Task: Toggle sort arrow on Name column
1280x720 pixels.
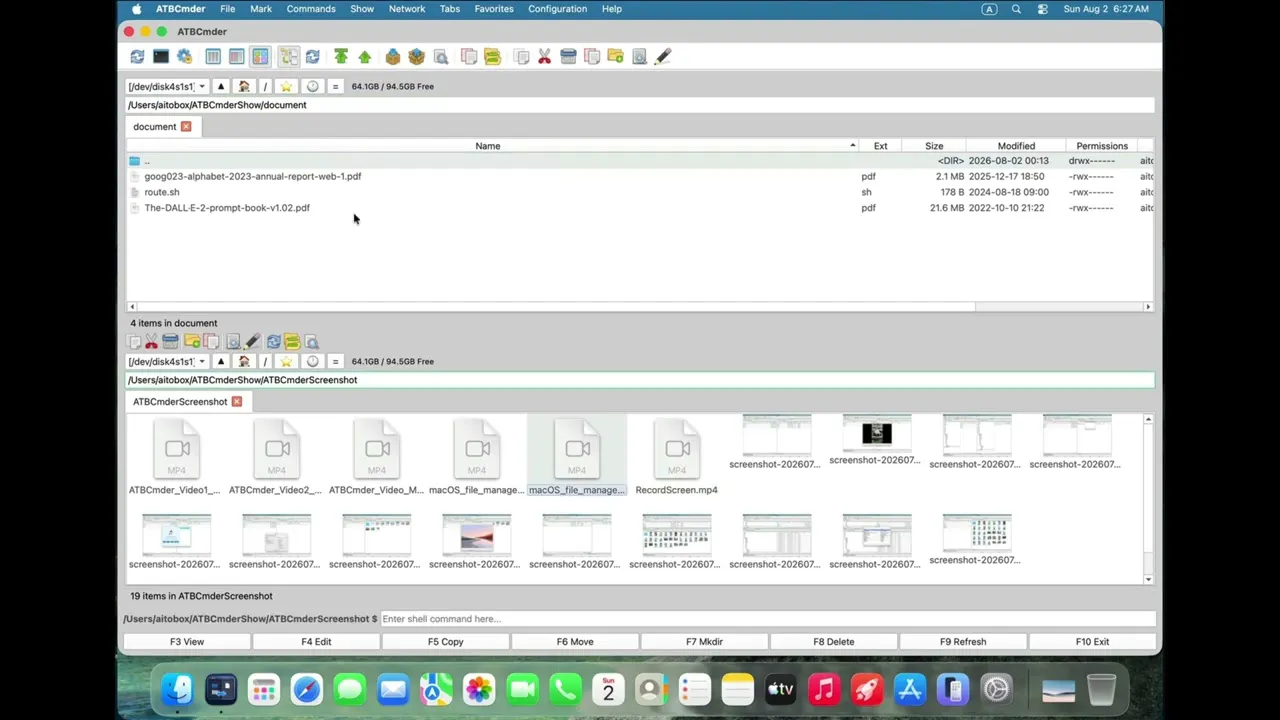Action: pyautogui.click(x=853, y=146)
